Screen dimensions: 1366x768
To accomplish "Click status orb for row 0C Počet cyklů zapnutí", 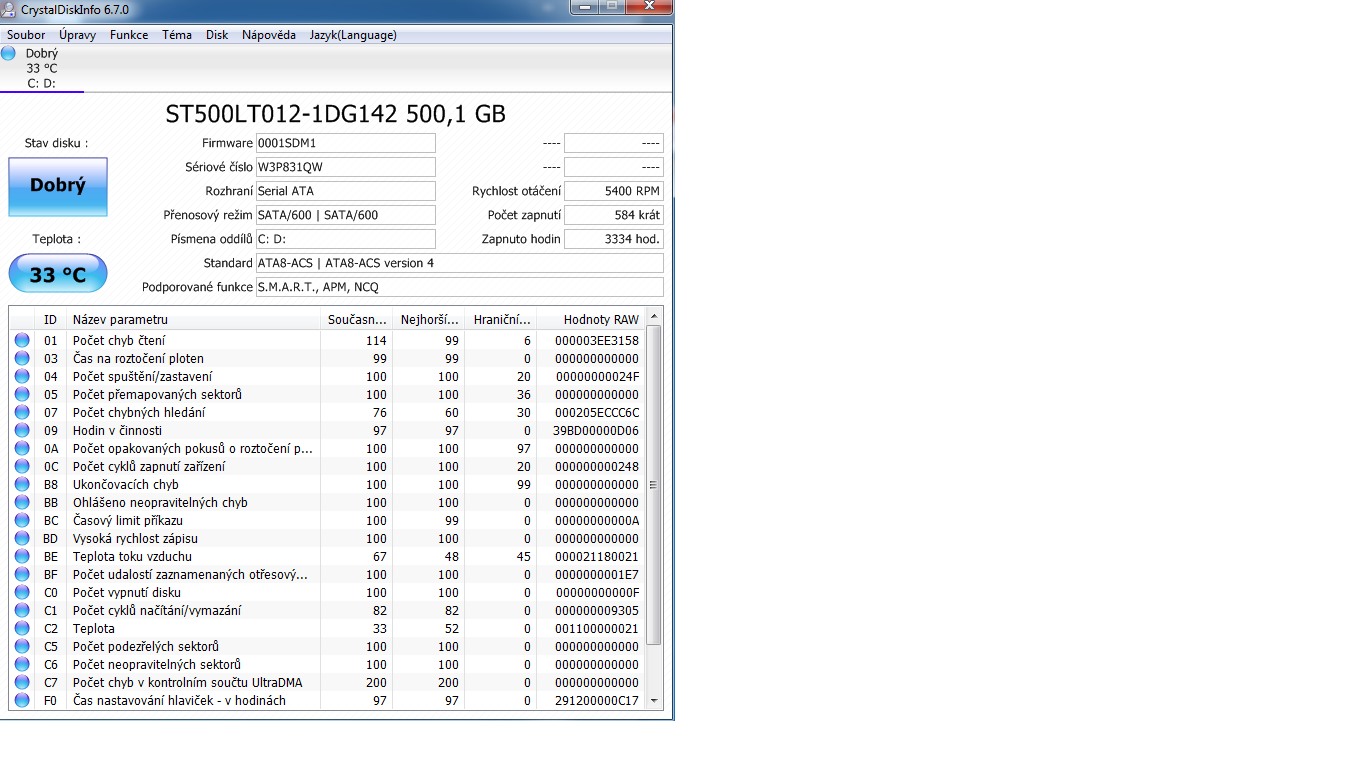I will coord(22,467).
